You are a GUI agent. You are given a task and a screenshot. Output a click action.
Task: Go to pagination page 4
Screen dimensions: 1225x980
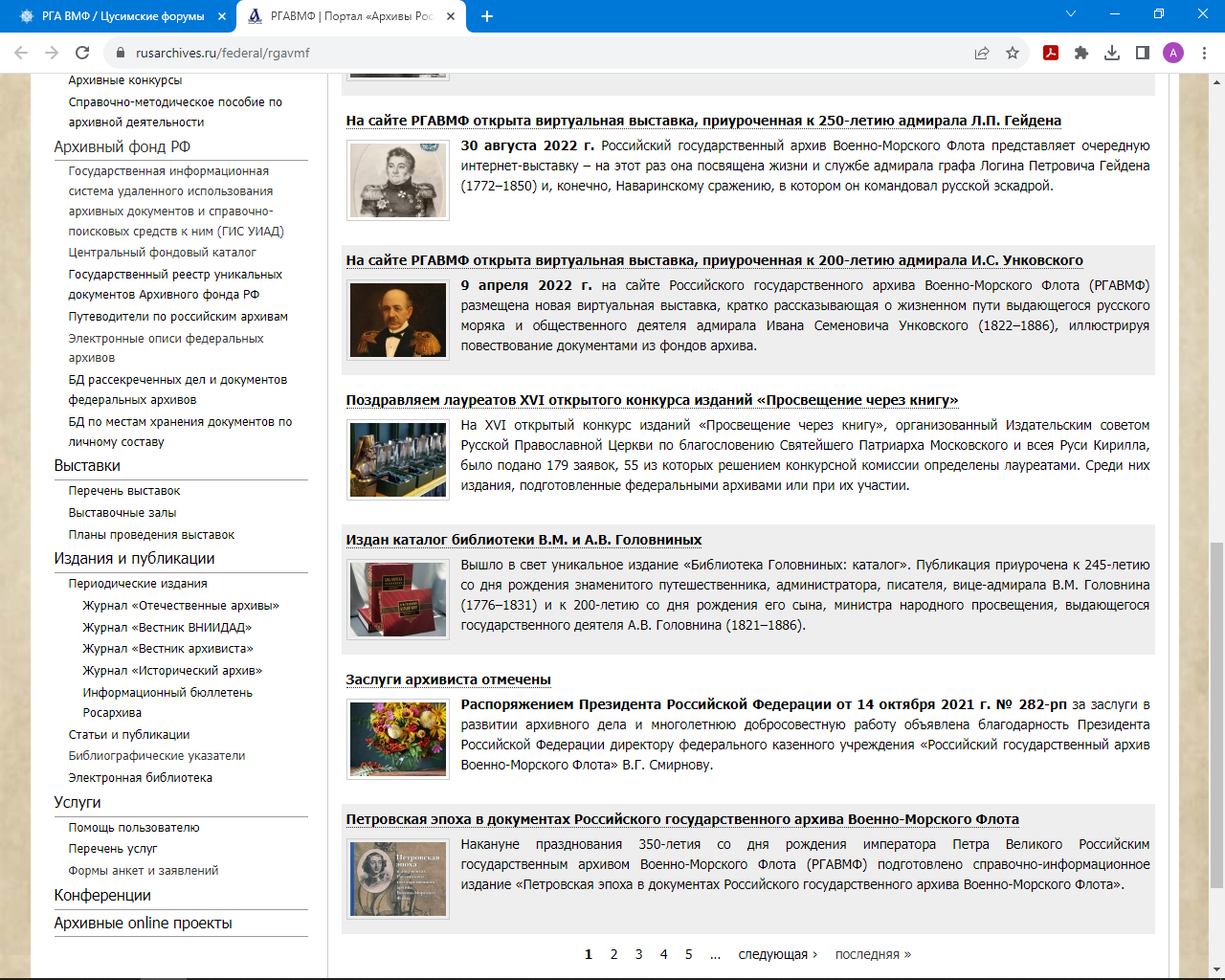(x=663, y=954)
